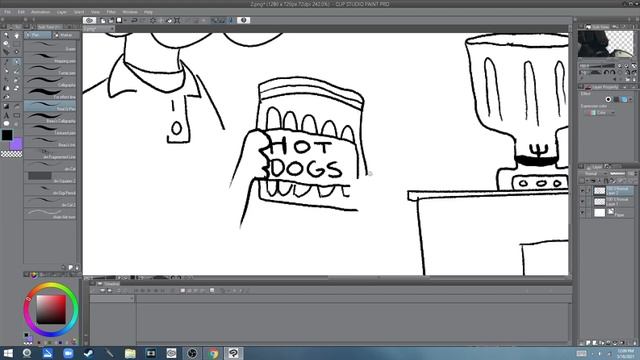Choose the topmost G-pen sub tool

coord(50,47)
